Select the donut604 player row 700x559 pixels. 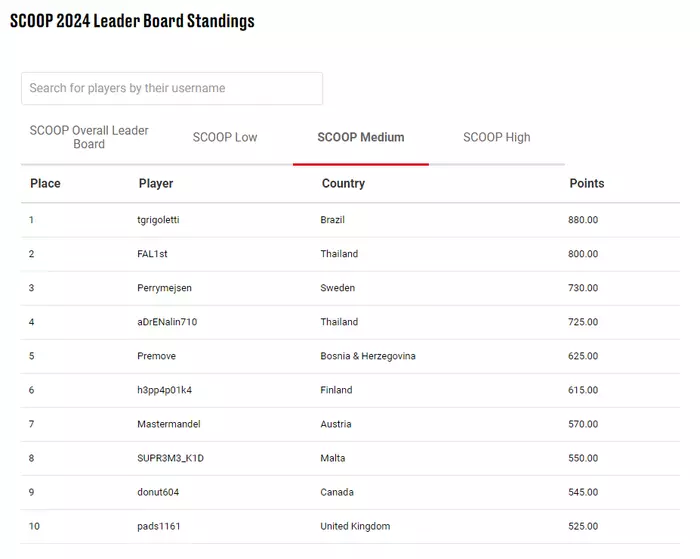tap(350, 492)
